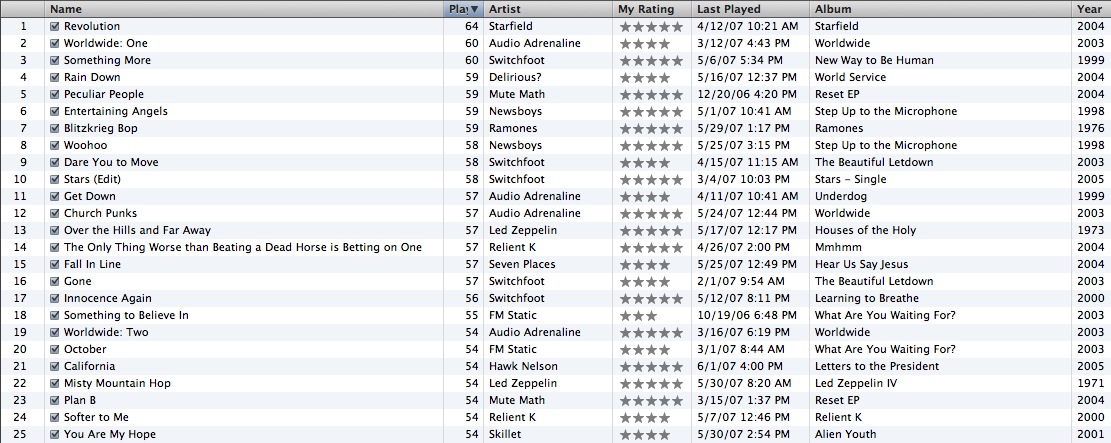Click the play count 55 cell
The width and height of the screenshot is (1111, 443).
(472, 315)
